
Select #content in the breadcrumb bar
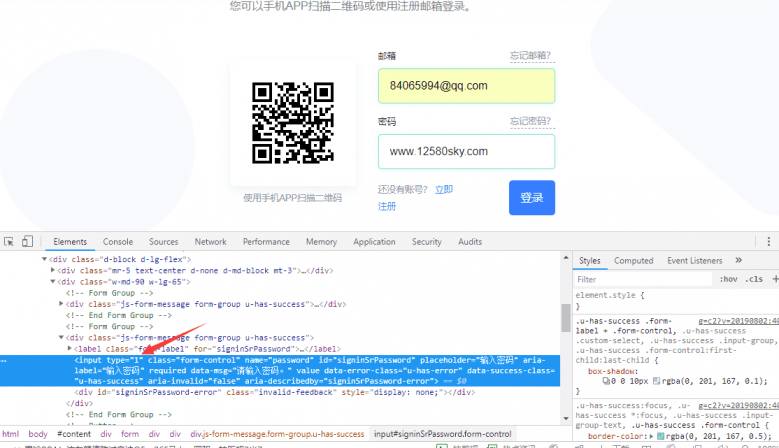pyautogui.click(x=74, y=434)
